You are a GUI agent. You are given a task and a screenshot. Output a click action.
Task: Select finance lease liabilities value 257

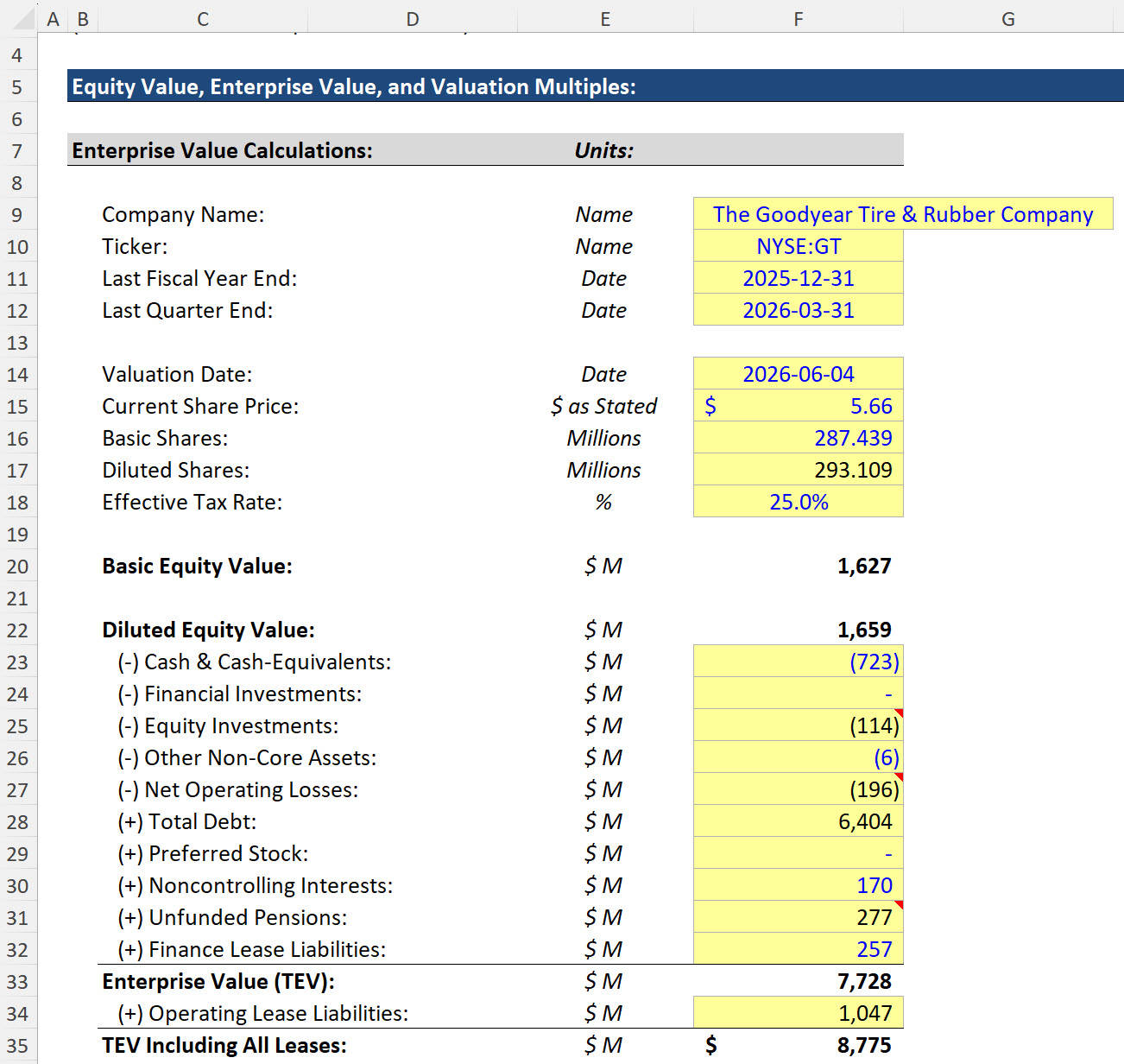pyautogui.click(x=799, y=949)
